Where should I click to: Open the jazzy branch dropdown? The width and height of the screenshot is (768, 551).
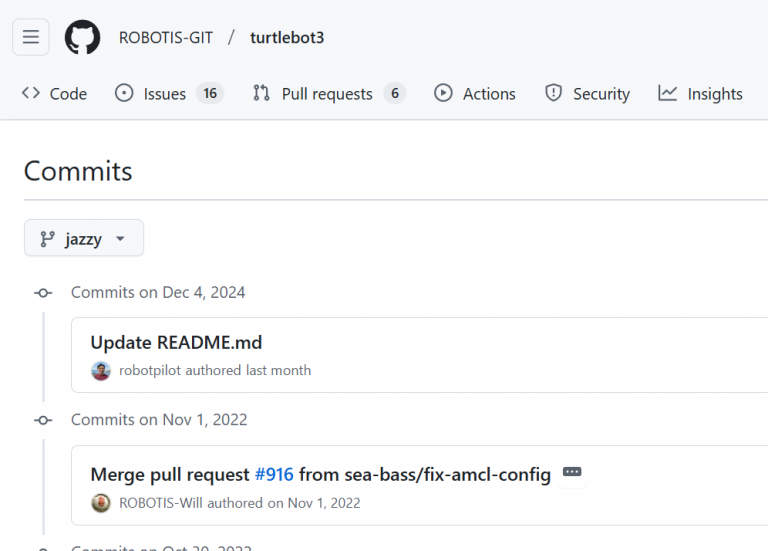coord(84,239)
